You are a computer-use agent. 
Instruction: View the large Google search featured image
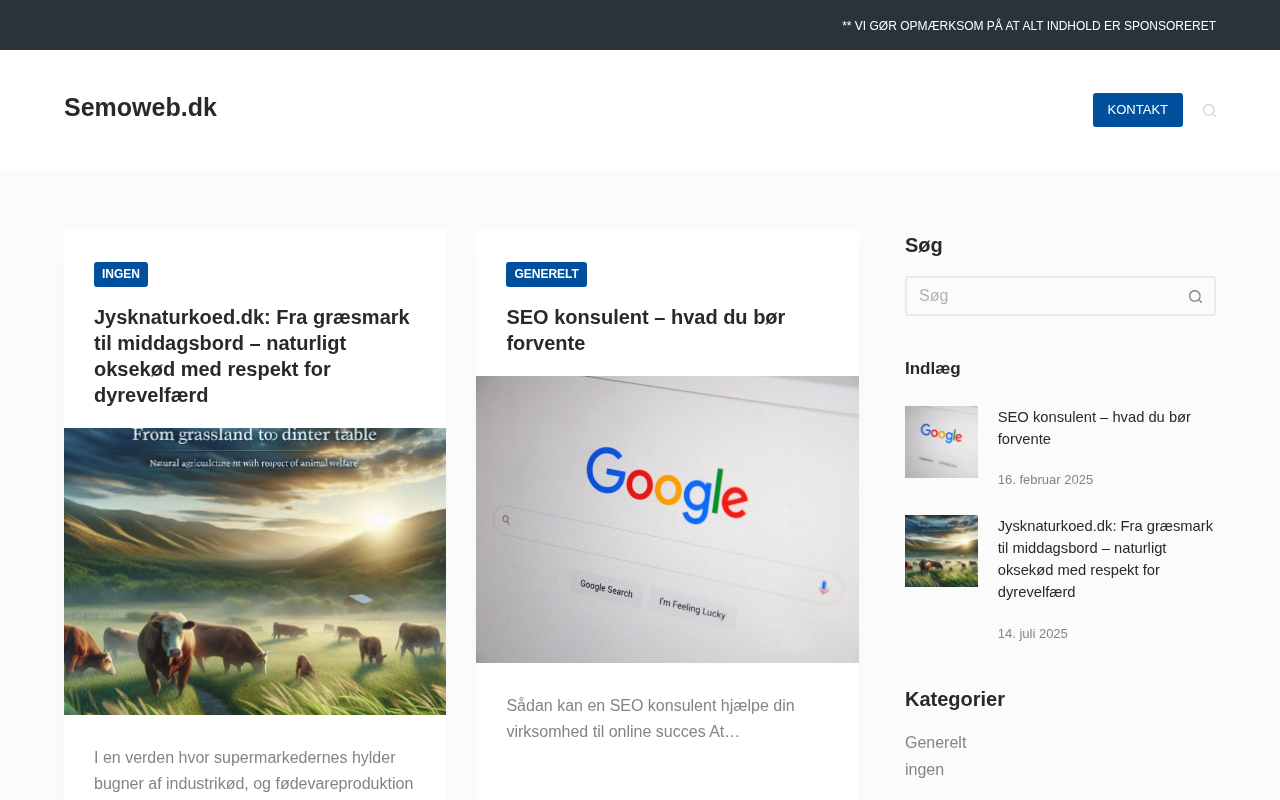(x=667, y=519)
